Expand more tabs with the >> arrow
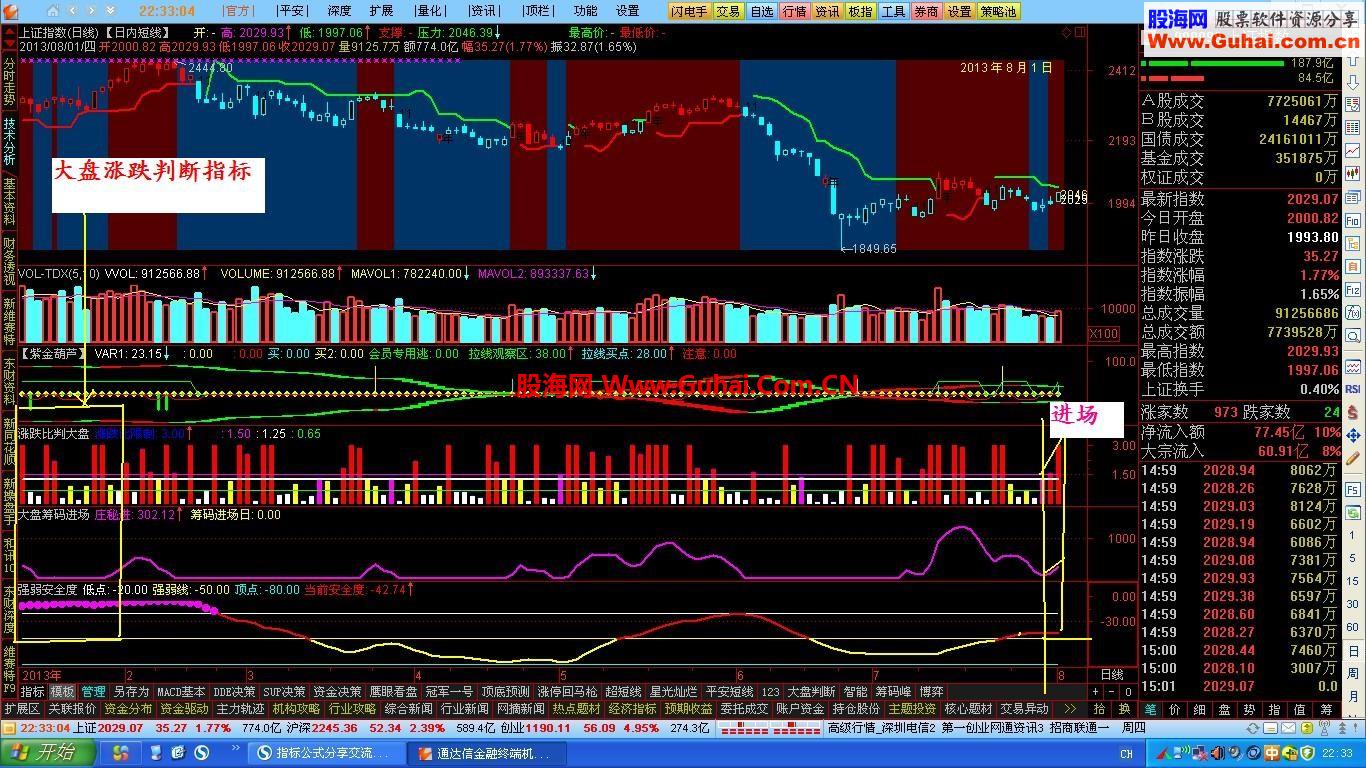 [1070, 708]
